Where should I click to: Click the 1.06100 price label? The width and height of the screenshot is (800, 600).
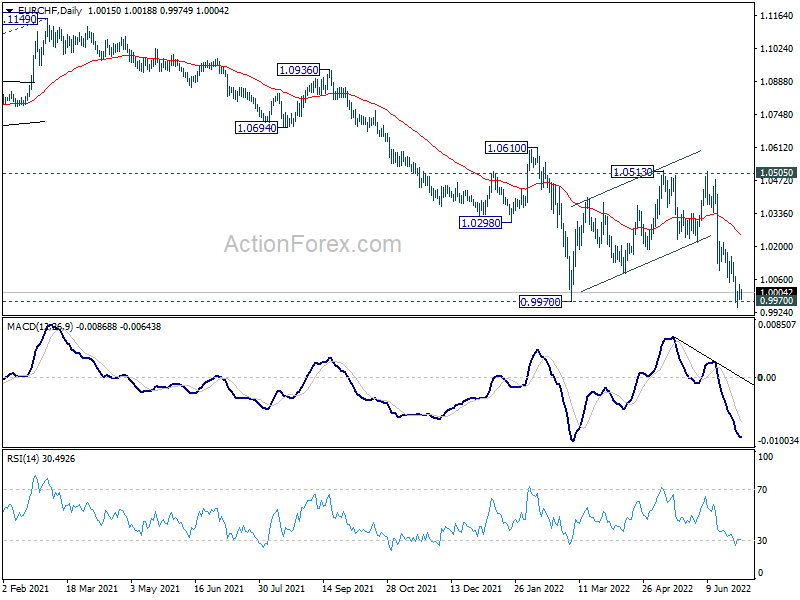[x=507, y=148]
